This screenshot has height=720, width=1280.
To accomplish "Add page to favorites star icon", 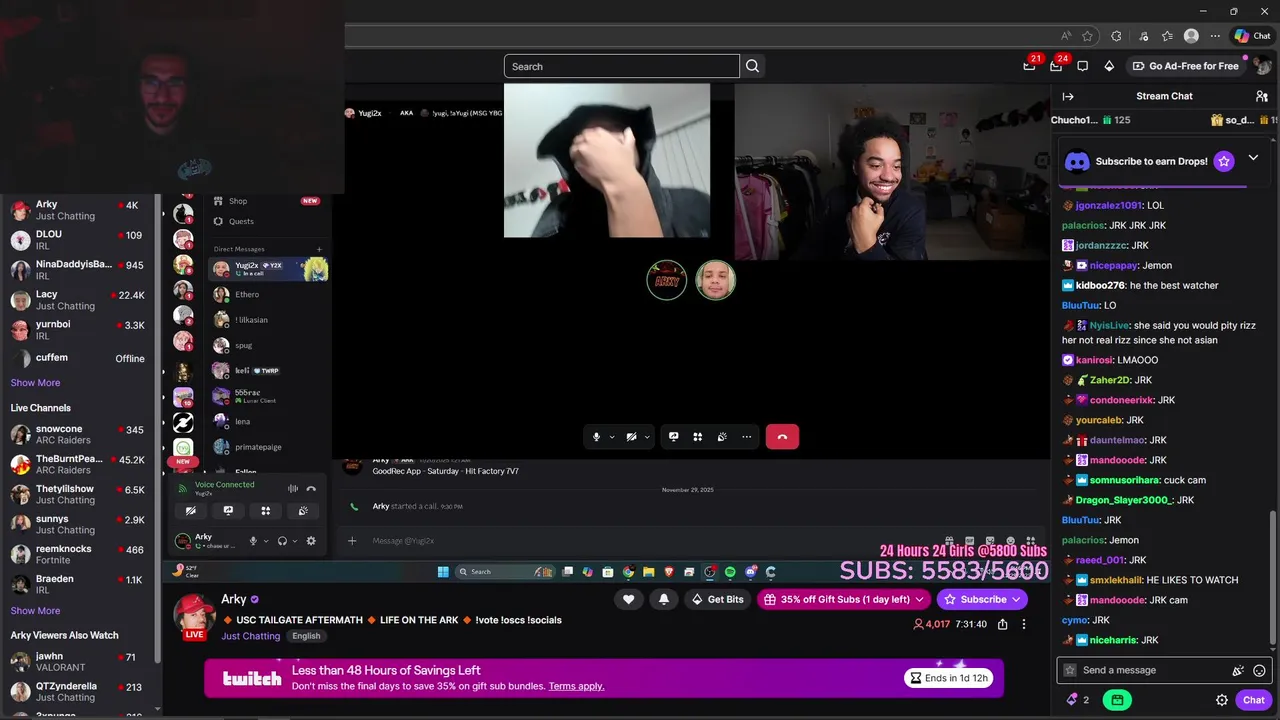I will pyautogui.click(x=1087, y=36).
